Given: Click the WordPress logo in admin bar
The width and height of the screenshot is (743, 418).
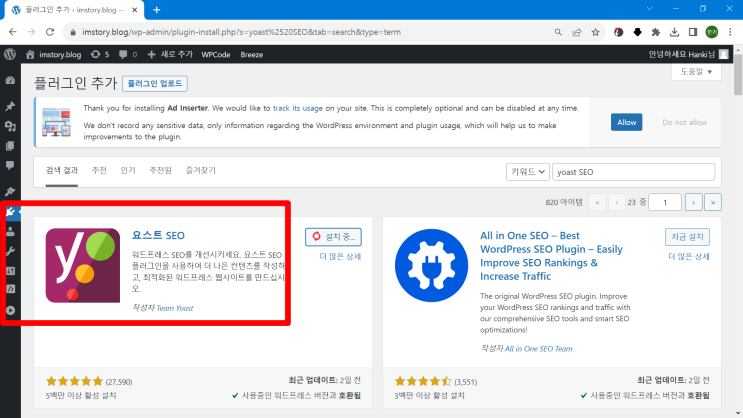Looking at the screenshot, I should point(10,55).
